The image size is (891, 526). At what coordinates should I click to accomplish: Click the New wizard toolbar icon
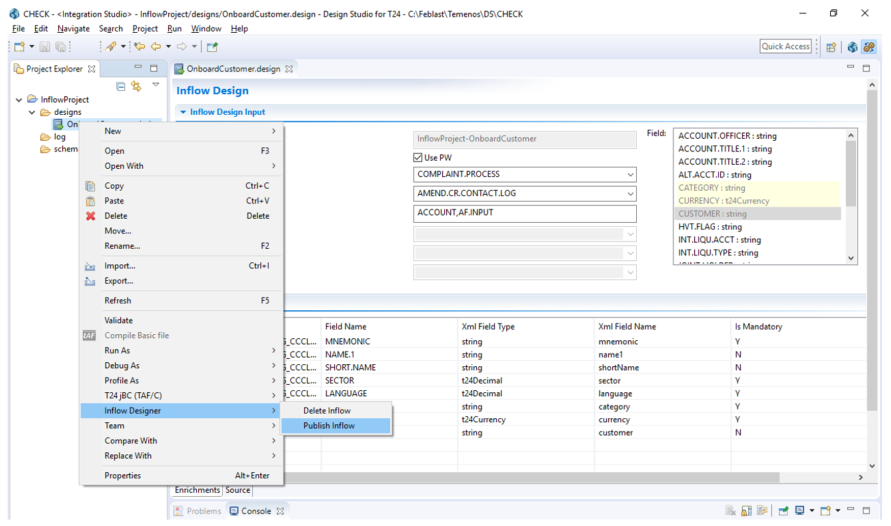click(19, 47)
